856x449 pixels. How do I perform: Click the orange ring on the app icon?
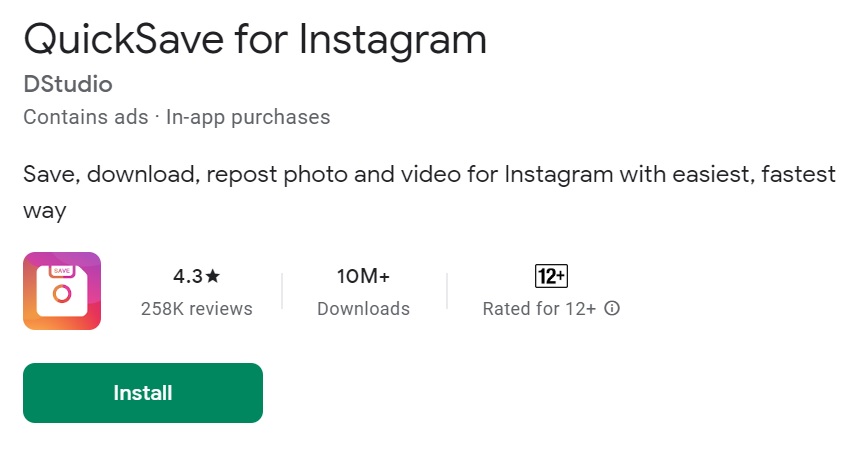point(62,294)
